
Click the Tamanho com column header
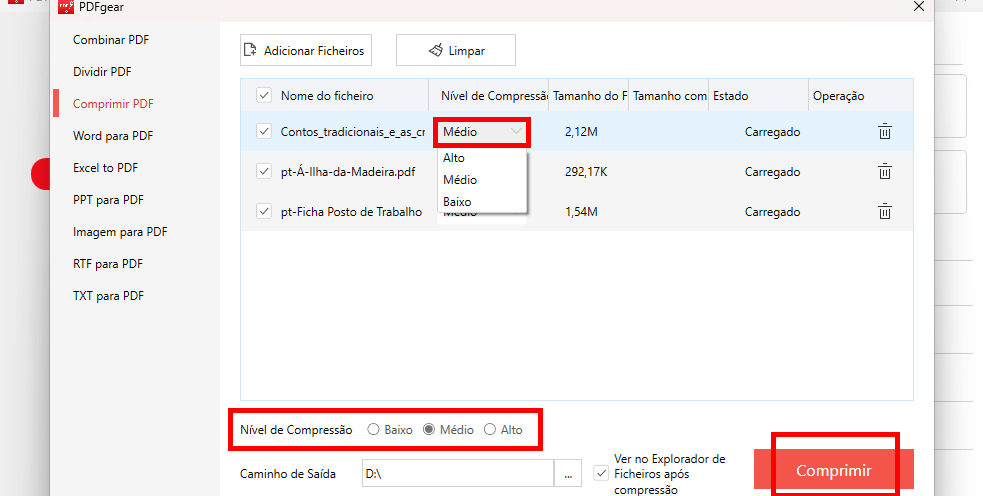click(x=670, y=96)
